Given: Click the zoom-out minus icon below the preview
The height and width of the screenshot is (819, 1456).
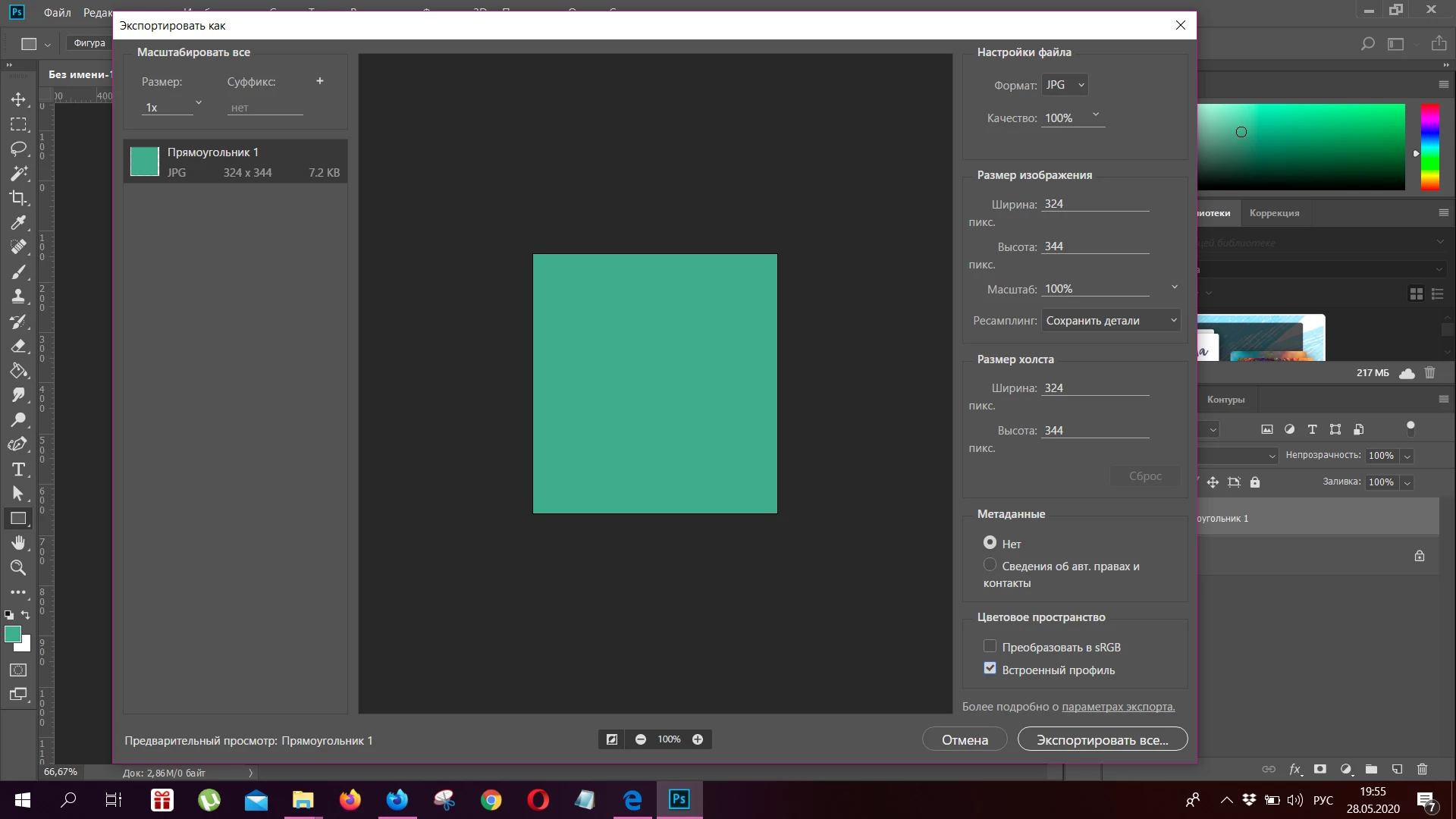Looking at the screenshot, I should (x=641, y=739).
